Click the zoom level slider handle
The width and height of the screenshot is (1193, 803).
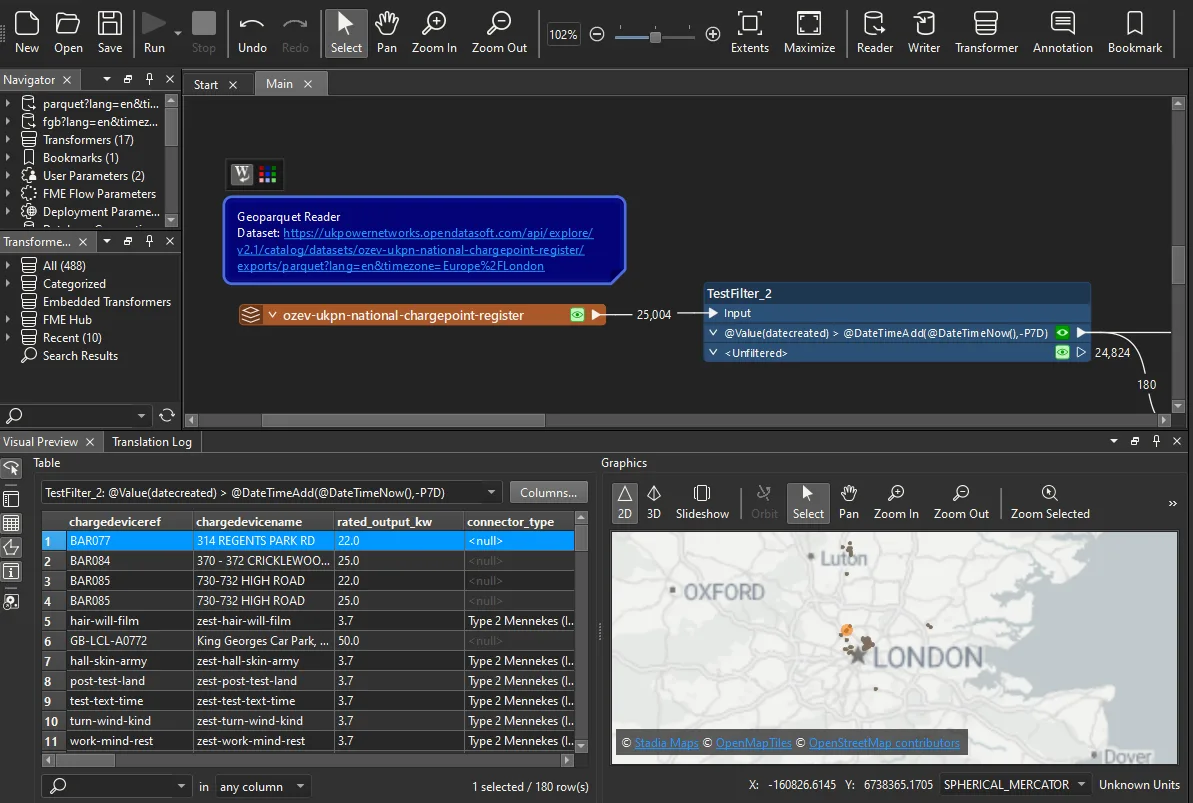655,37
